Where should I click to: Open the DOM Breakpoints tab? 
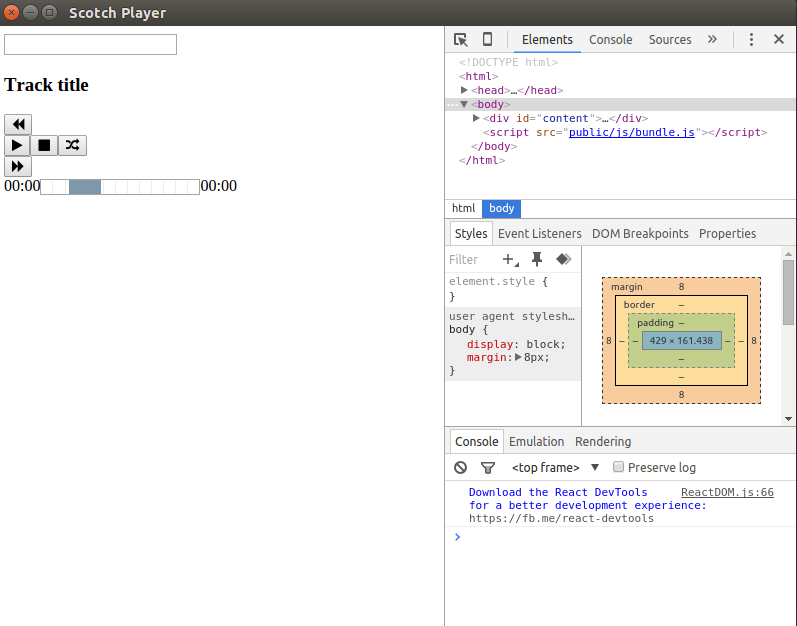[640, 233]
